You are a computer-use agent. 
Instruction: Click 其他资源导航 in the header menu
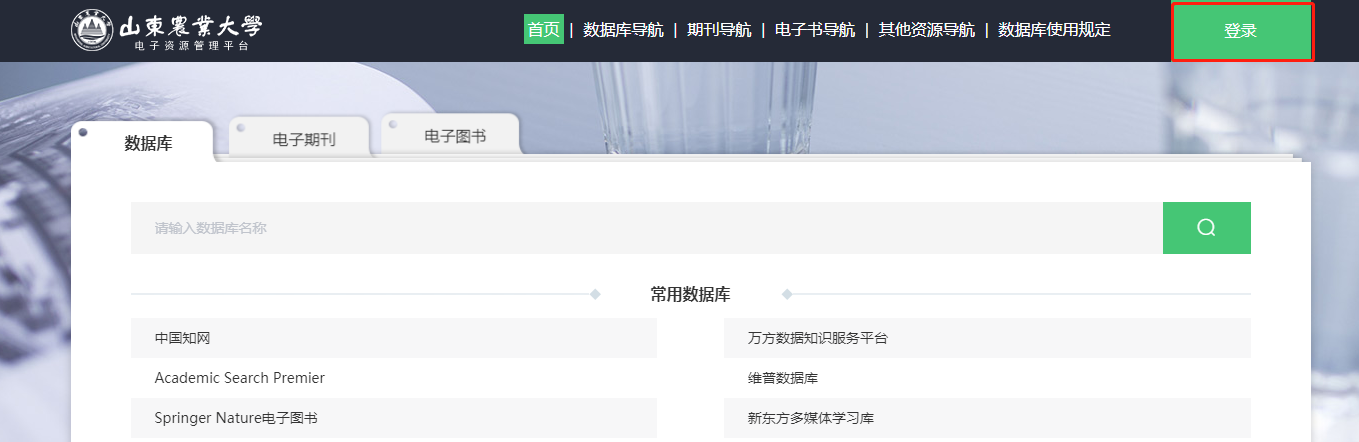coord(926,30)
